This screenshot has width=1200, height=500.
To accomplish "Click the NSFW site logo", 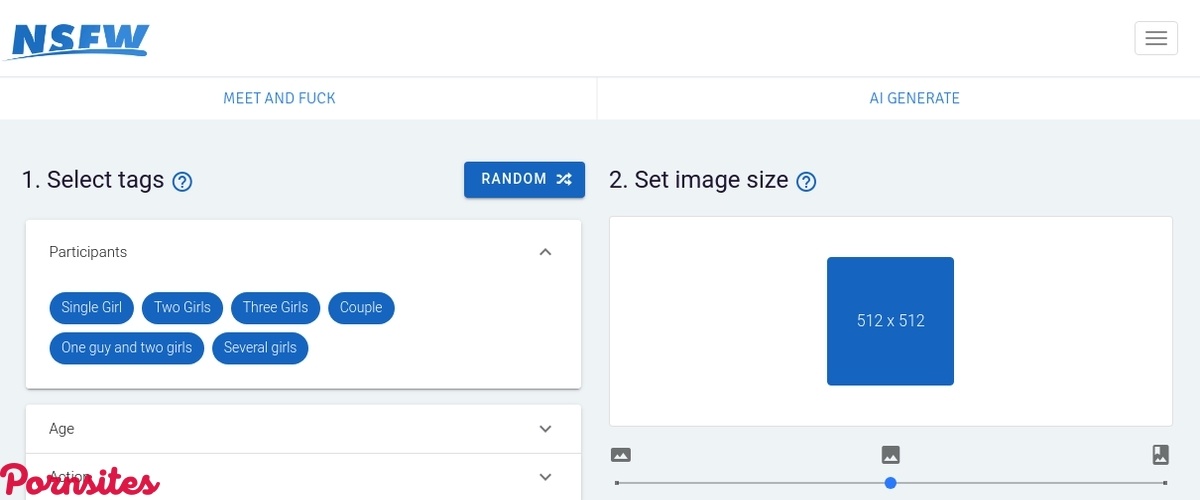I will [x=80, y=39].
